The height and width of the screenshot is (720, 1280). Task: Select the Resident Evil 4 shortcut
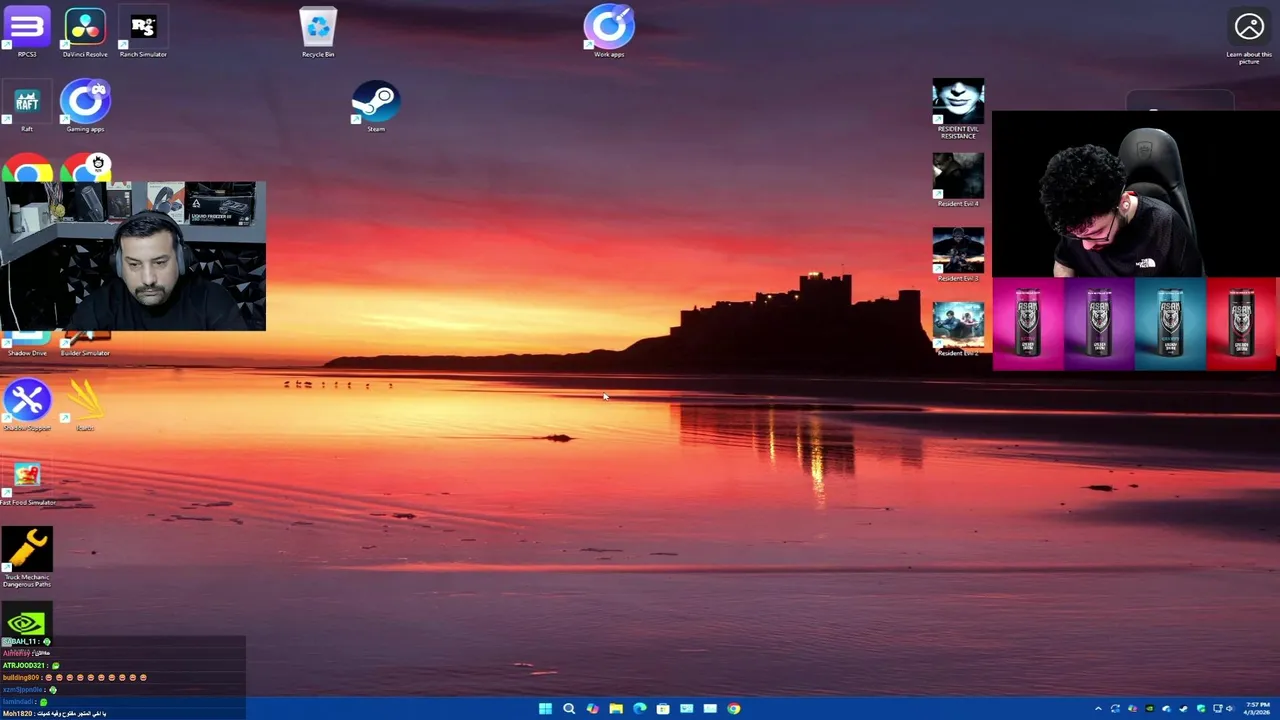(958, 180)
